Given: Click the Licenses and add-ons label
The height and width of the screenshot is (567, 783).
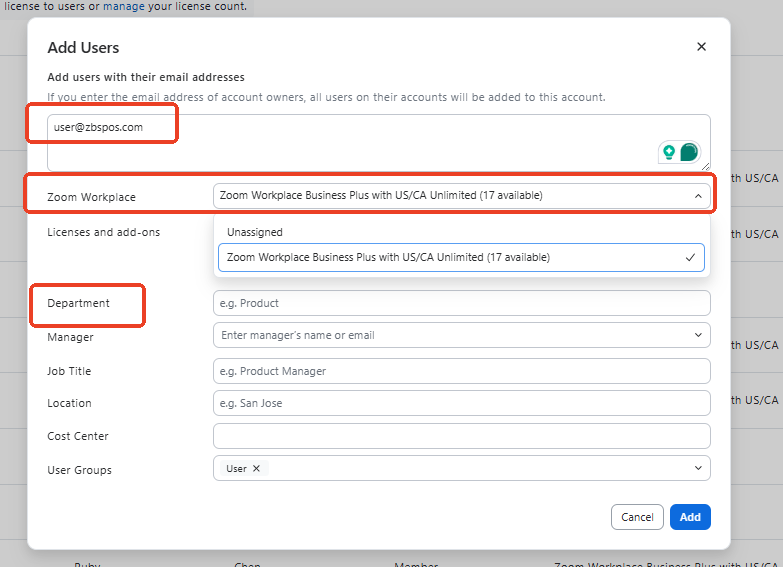Looking at the screenshot, I should tap(103, 232).
